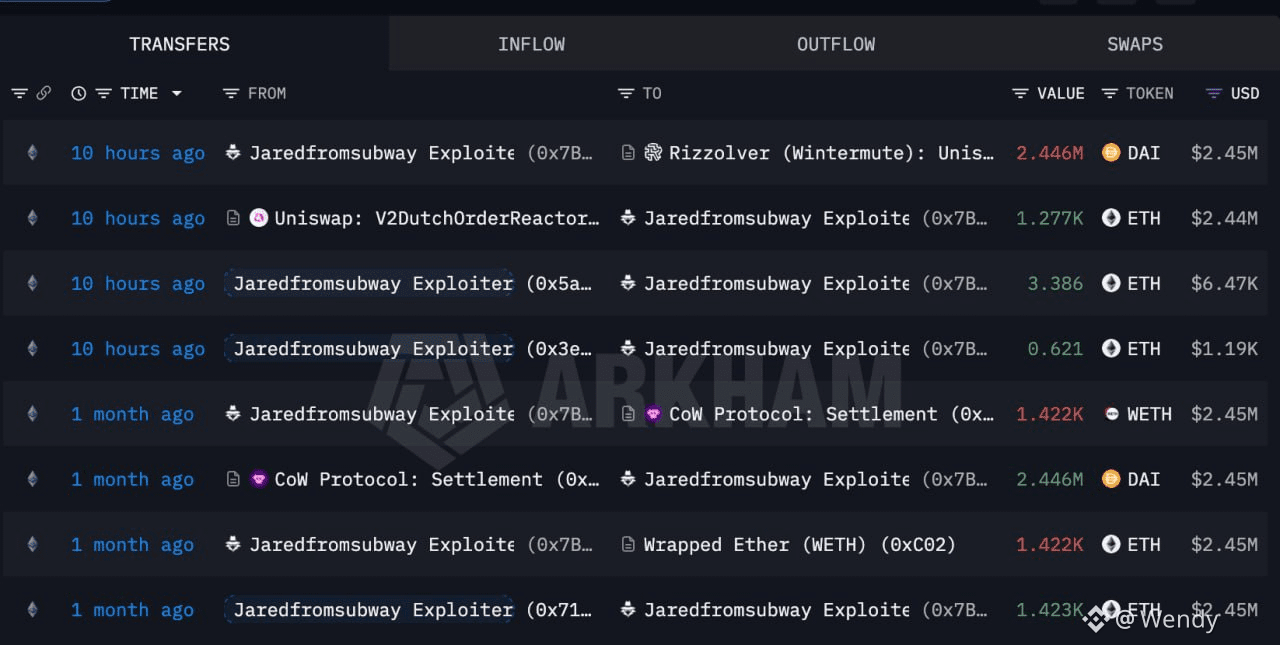Click document icon beside Wrapped Ether
1280x645 pixels.
point(628,545)
